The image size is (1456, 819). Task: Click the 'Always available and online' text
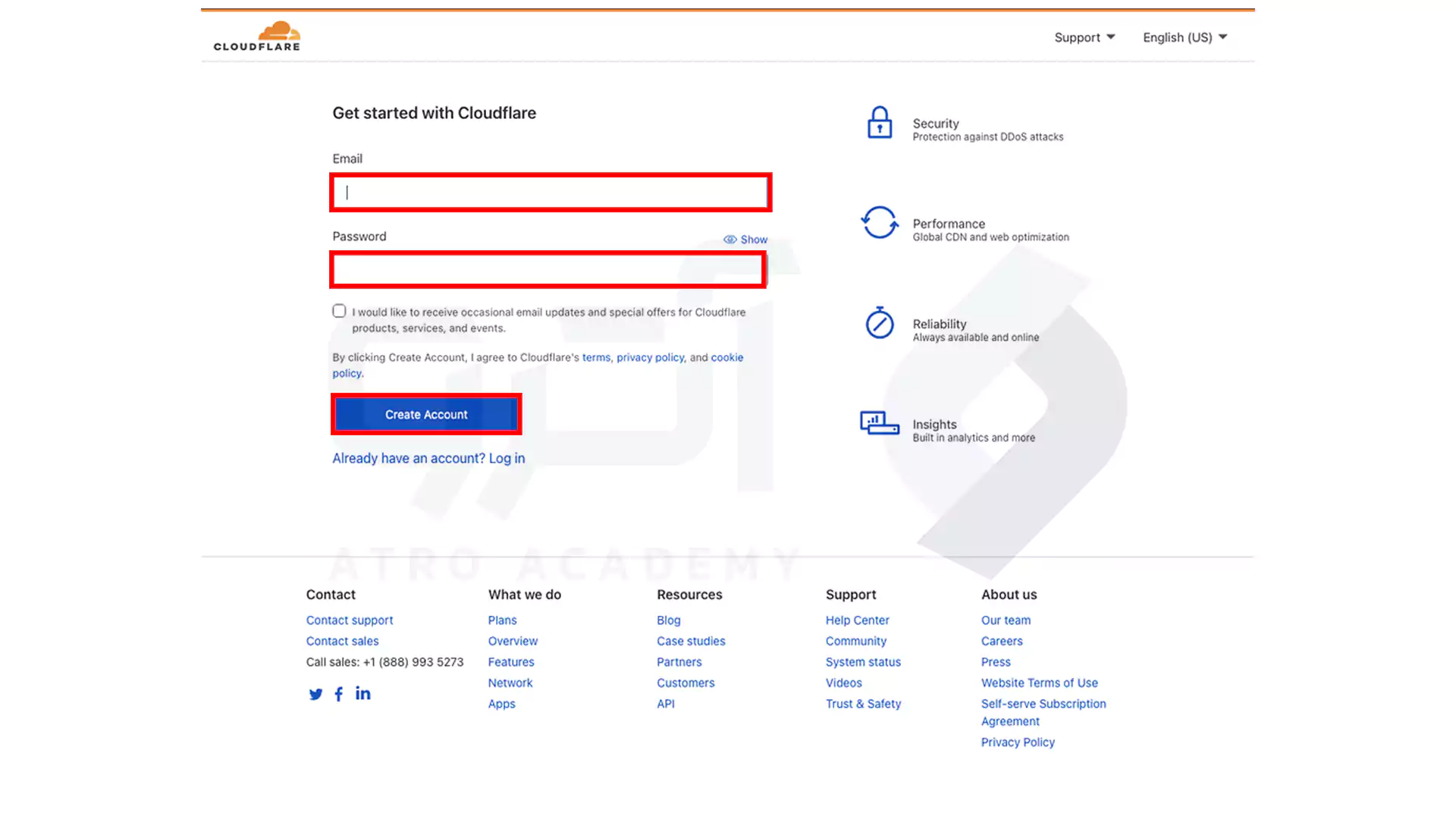point(976,337)
